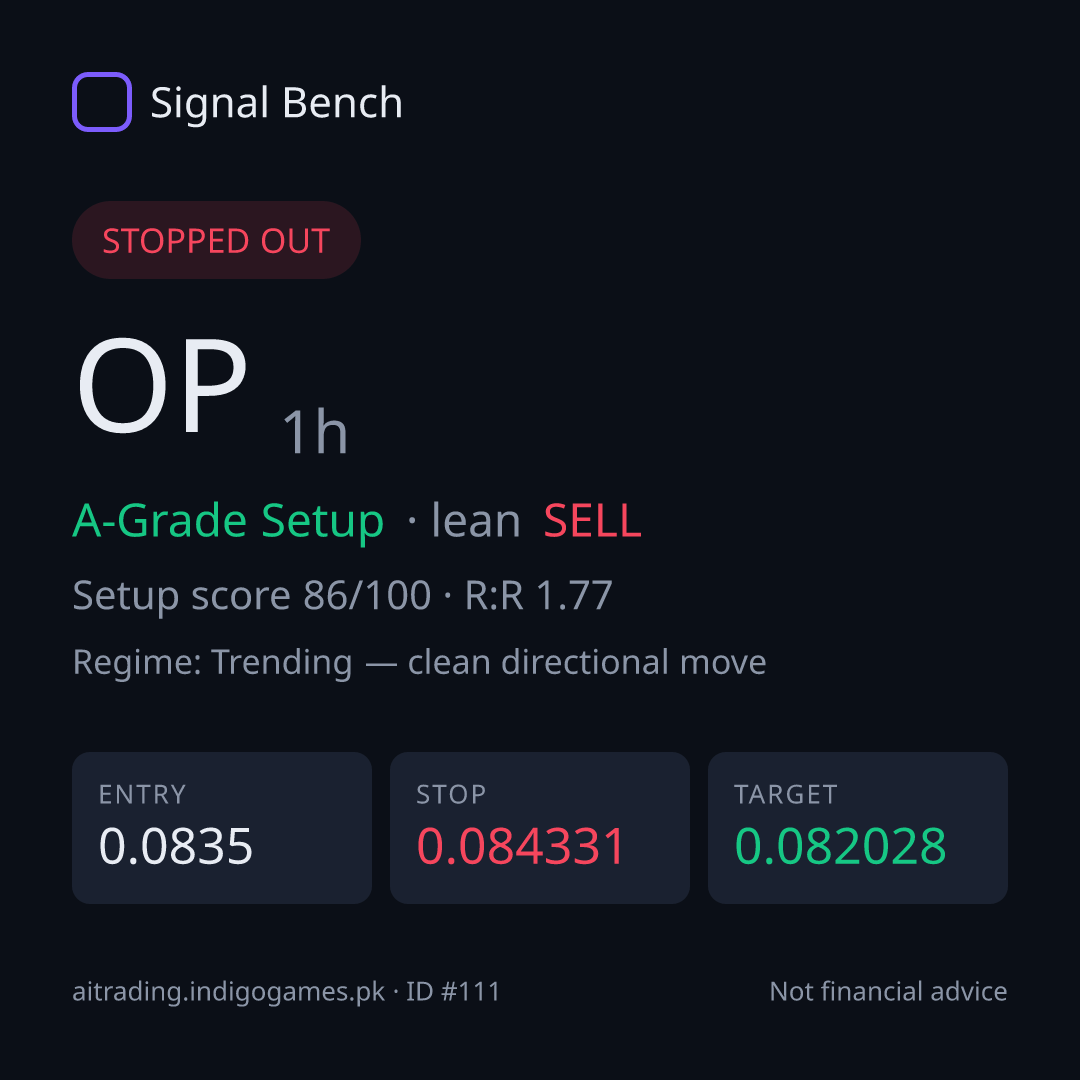Open the STOP price card
Viewport: 1080px width, 1080px height.
(x=540, y=828)
